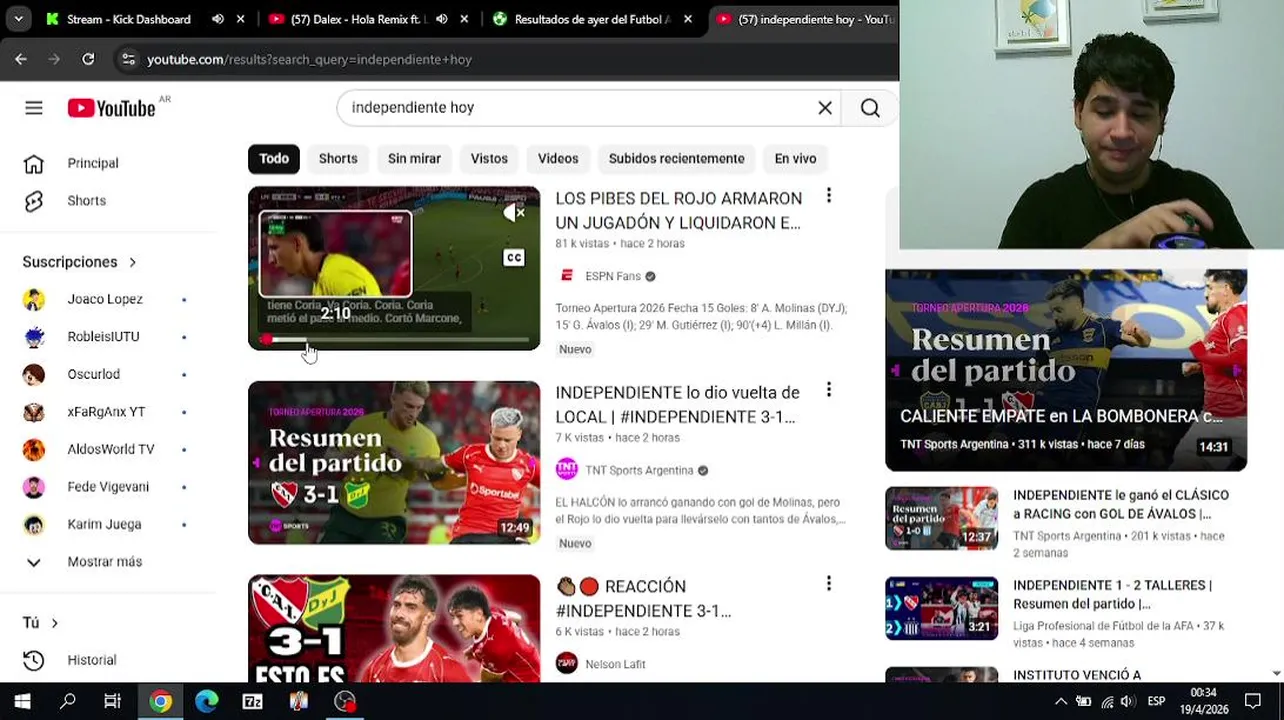Expand the 'Suscripciones' section arrow
1284x720 pixels.
[132, 262]
